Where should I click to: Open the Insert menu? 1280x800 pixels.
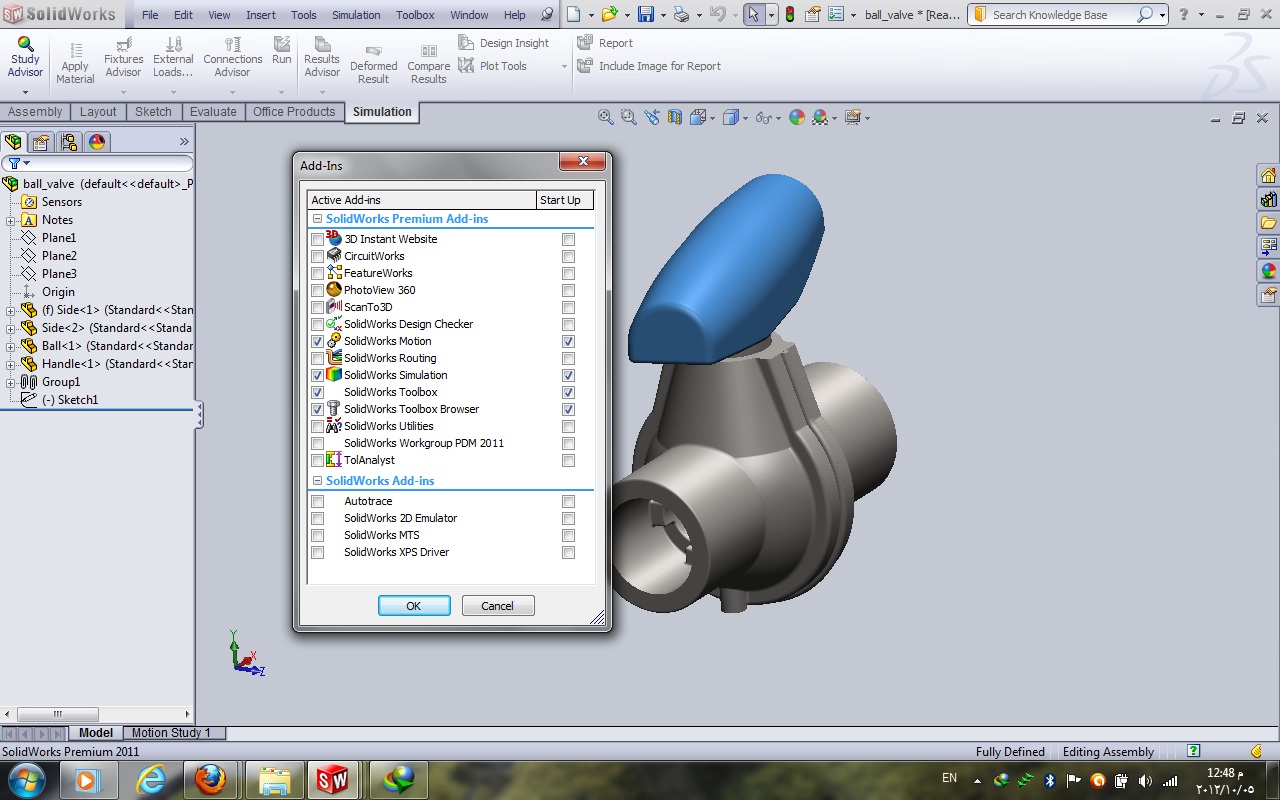[x=261, y=15]
